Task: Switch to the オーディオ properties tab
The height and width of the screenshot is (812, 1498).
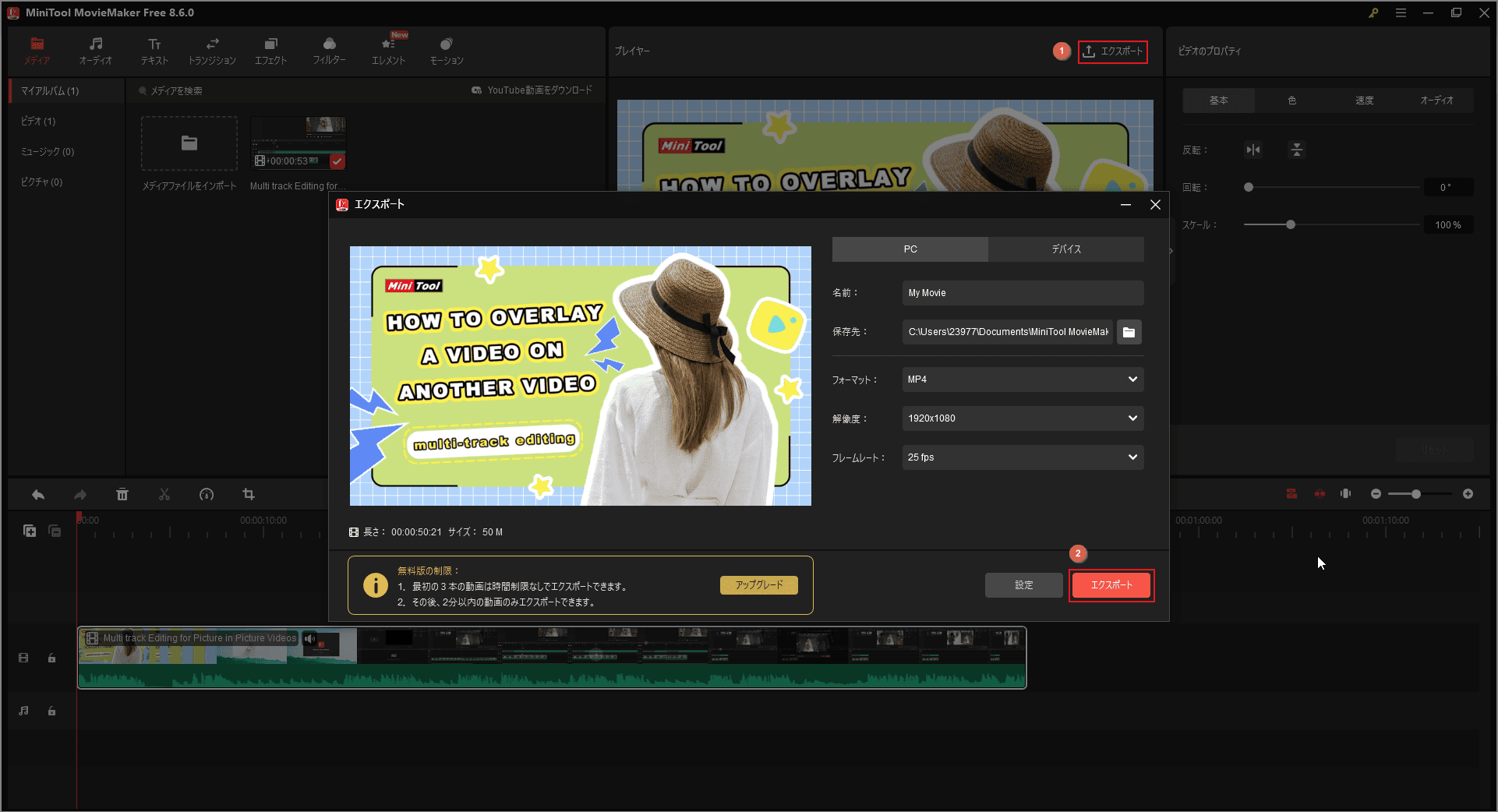Action: [1438, 100]
